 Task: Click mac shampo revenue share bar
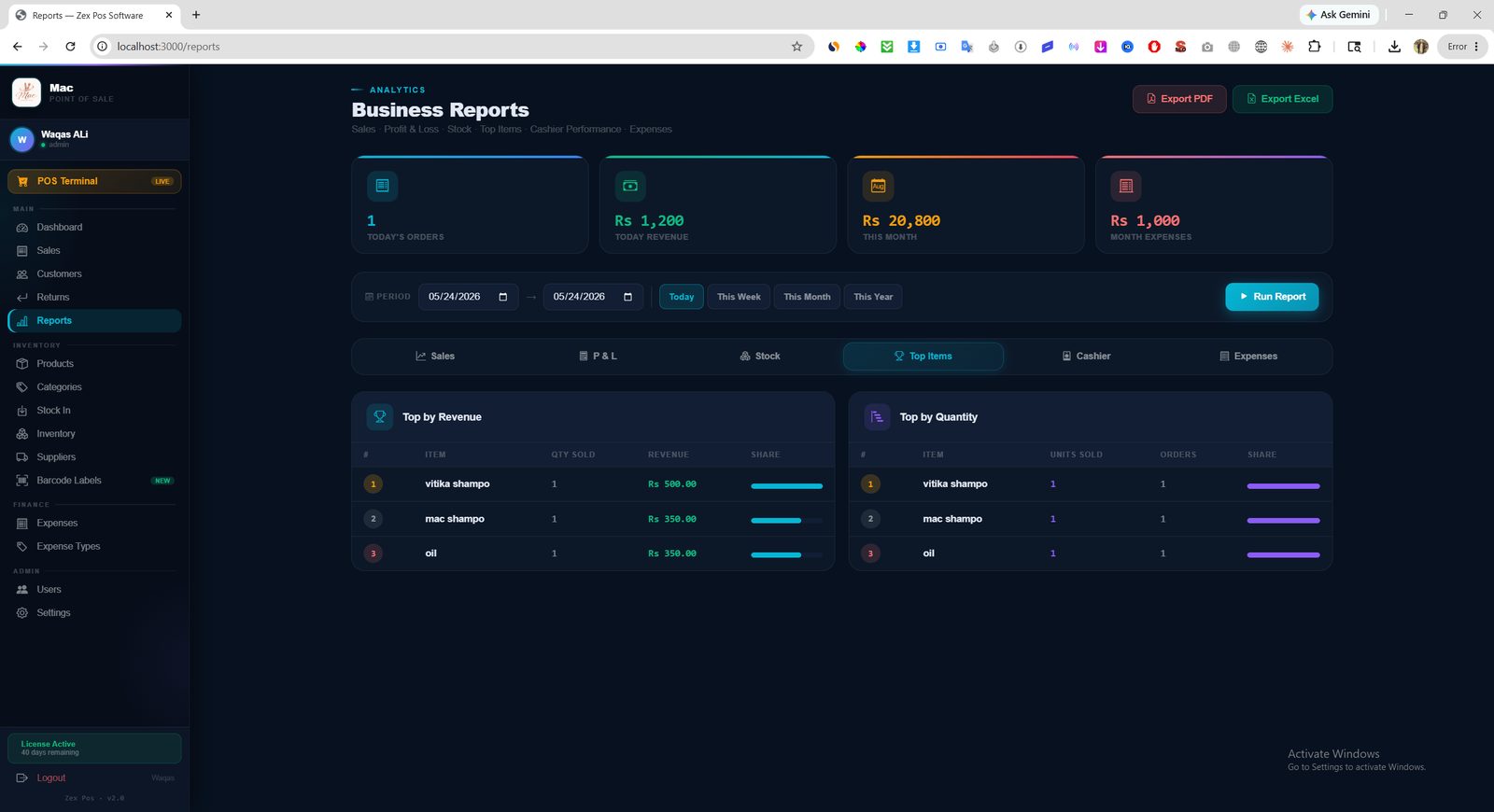pyautogui.click(x=787, y=520)
